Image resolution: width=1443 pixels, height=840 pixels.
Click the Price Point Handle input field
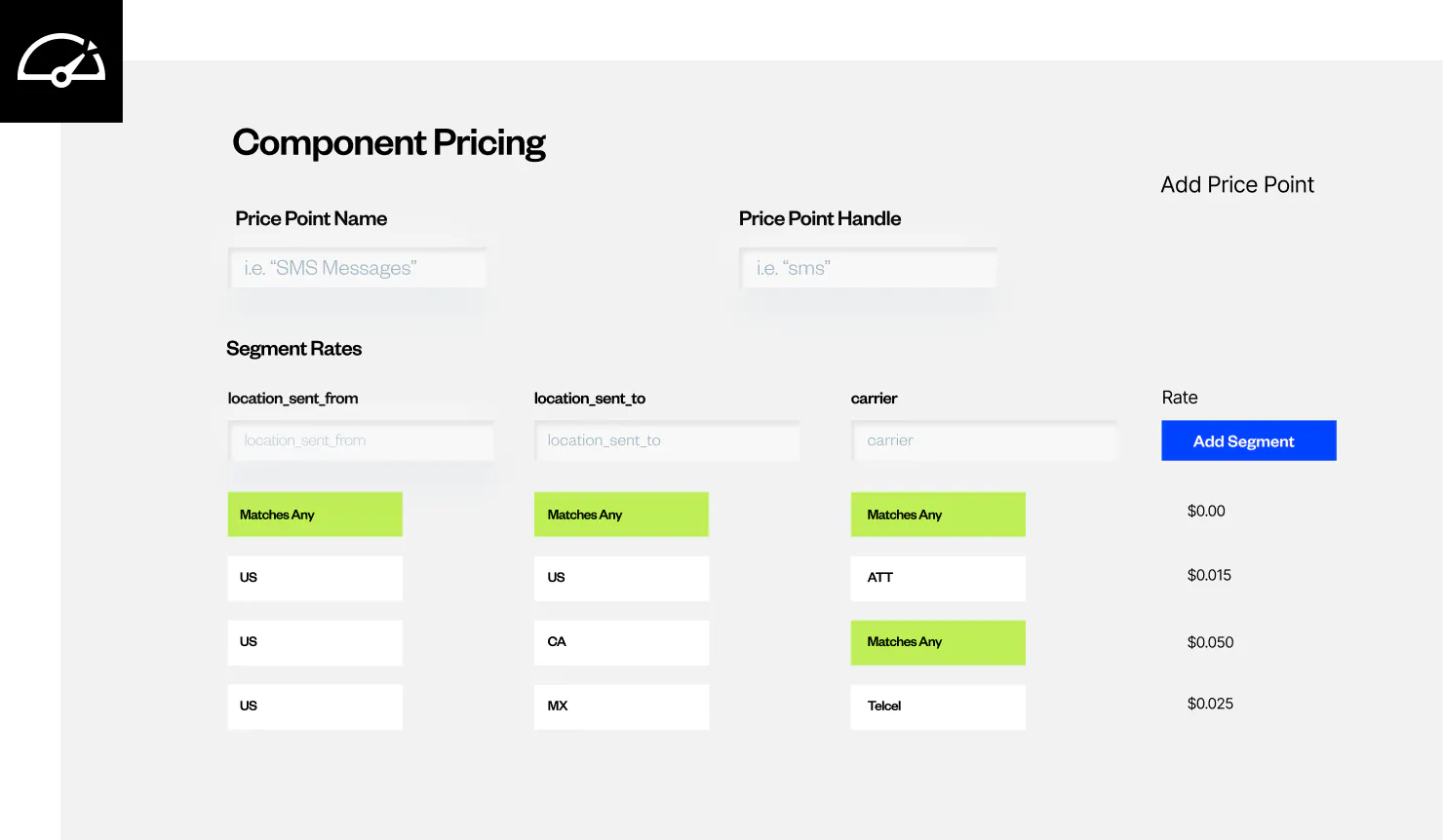pyautogui.click(x=868, y=267)
